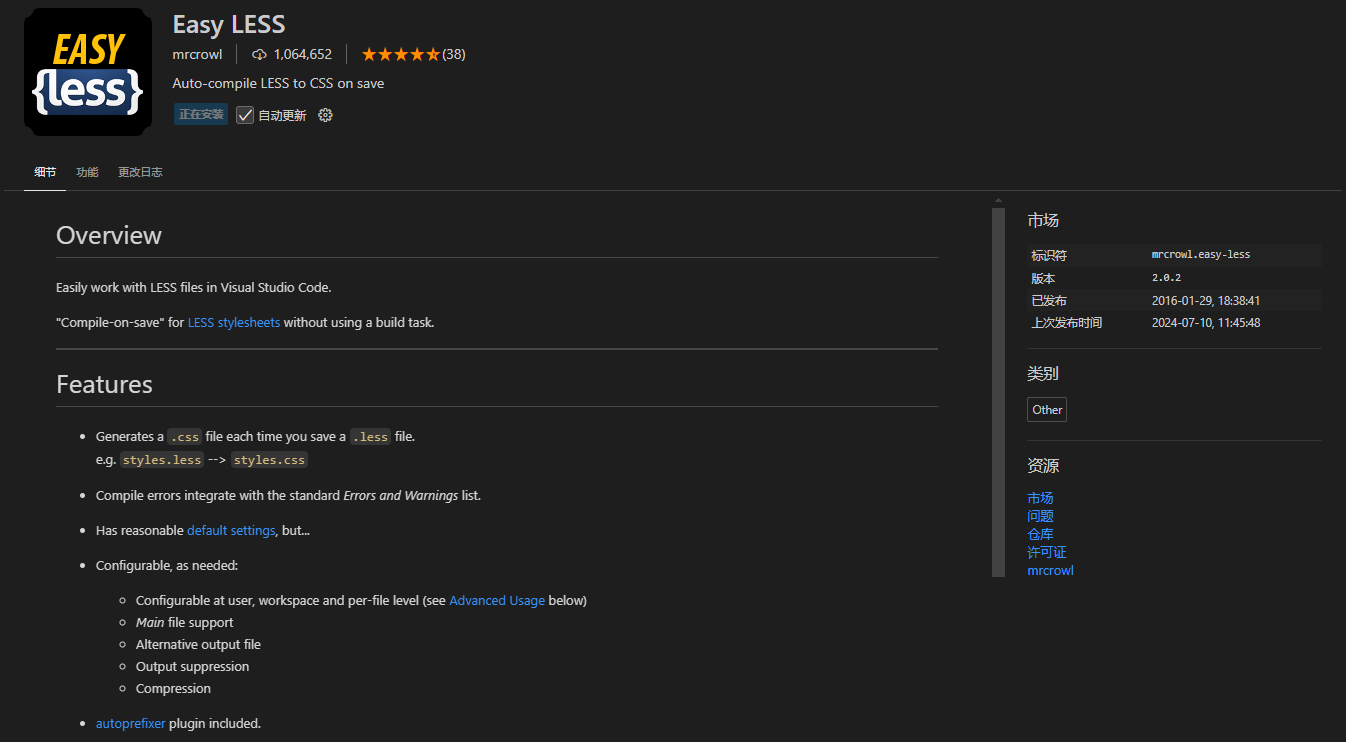Click the 'Output suppression' list item

click(192, 666)
